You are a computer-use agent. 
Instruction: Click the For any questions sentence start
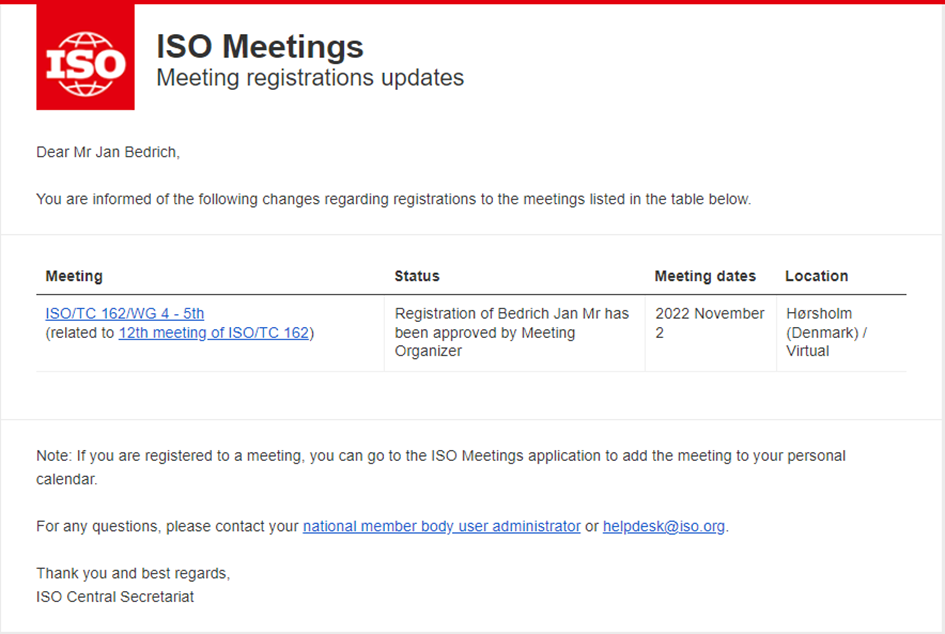click(x=100, y=526)
